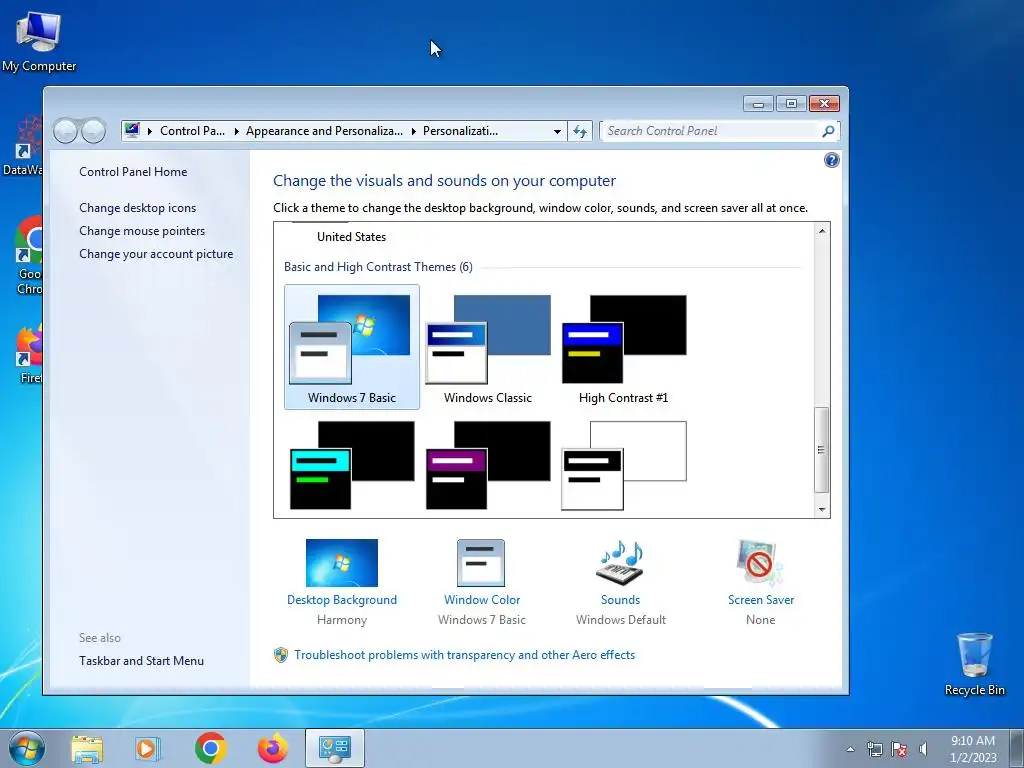Select the My Computer desktop icon
Screen dimensions: 1024x768
click(x=39, y=40)
